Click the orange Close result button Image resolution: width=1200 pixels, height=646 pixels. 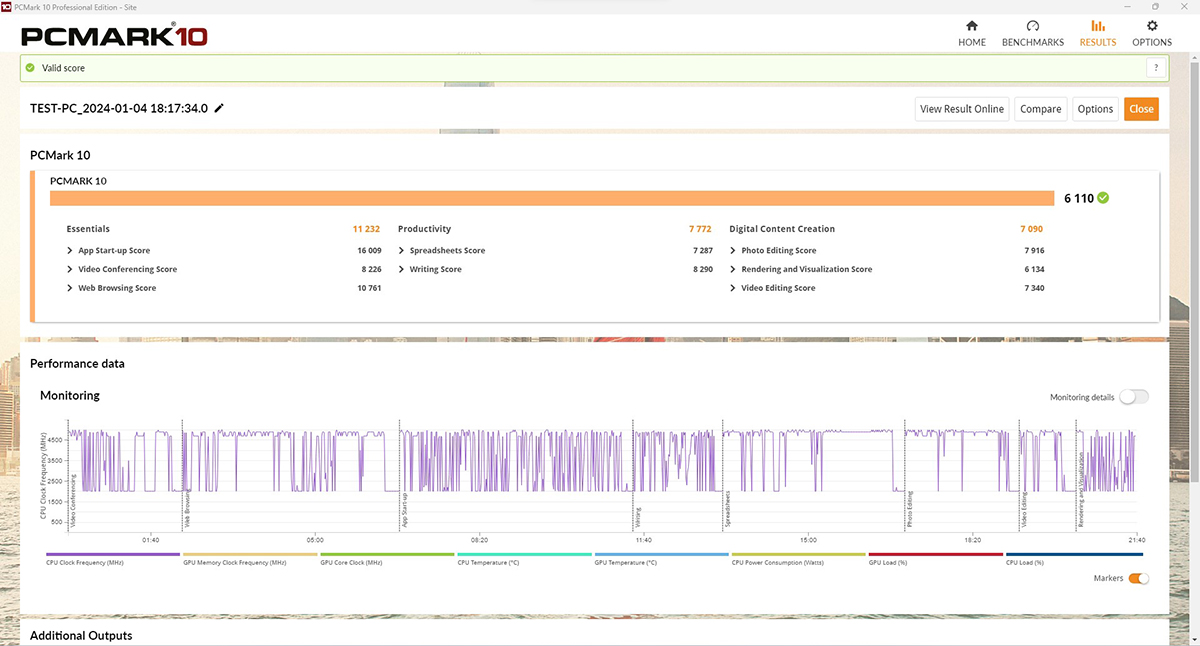click(x=1141, y=109)
